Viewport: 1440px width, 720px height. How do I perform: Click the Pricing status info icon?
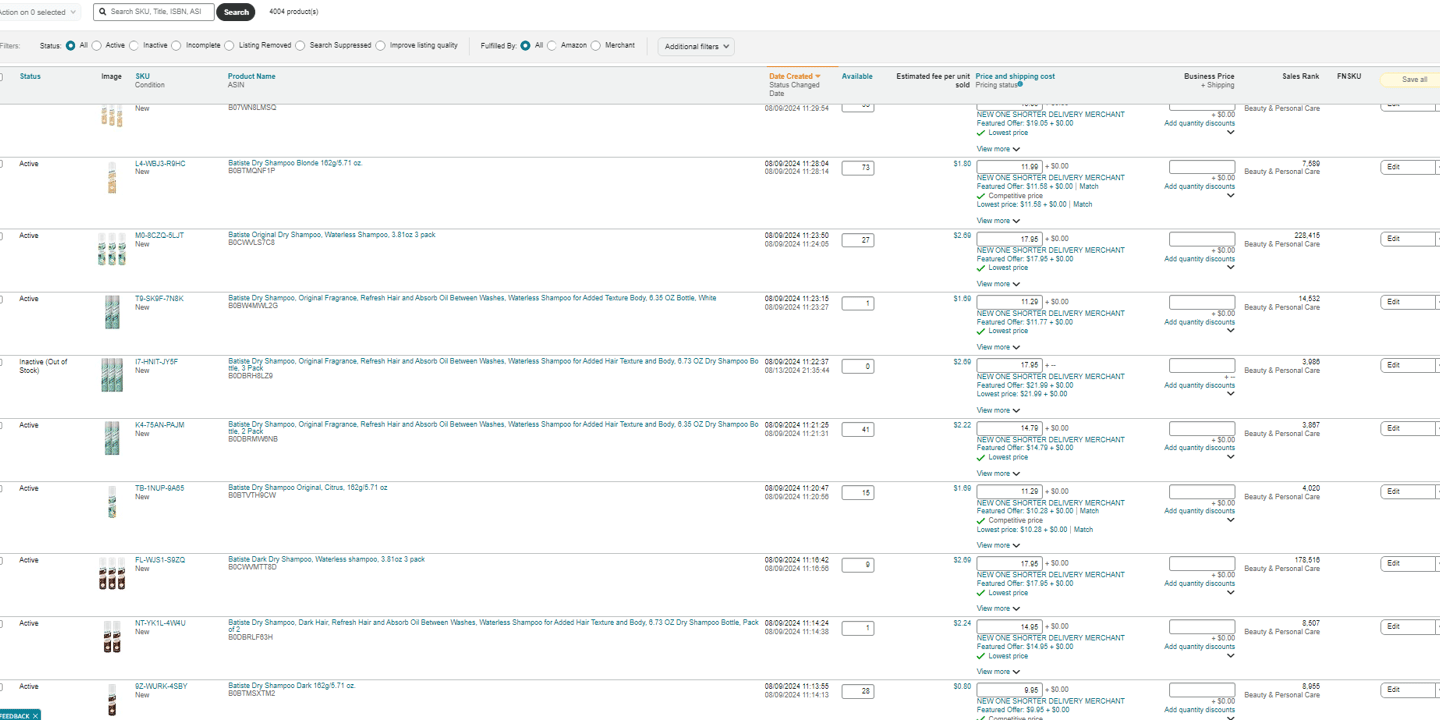point(1020,84)
